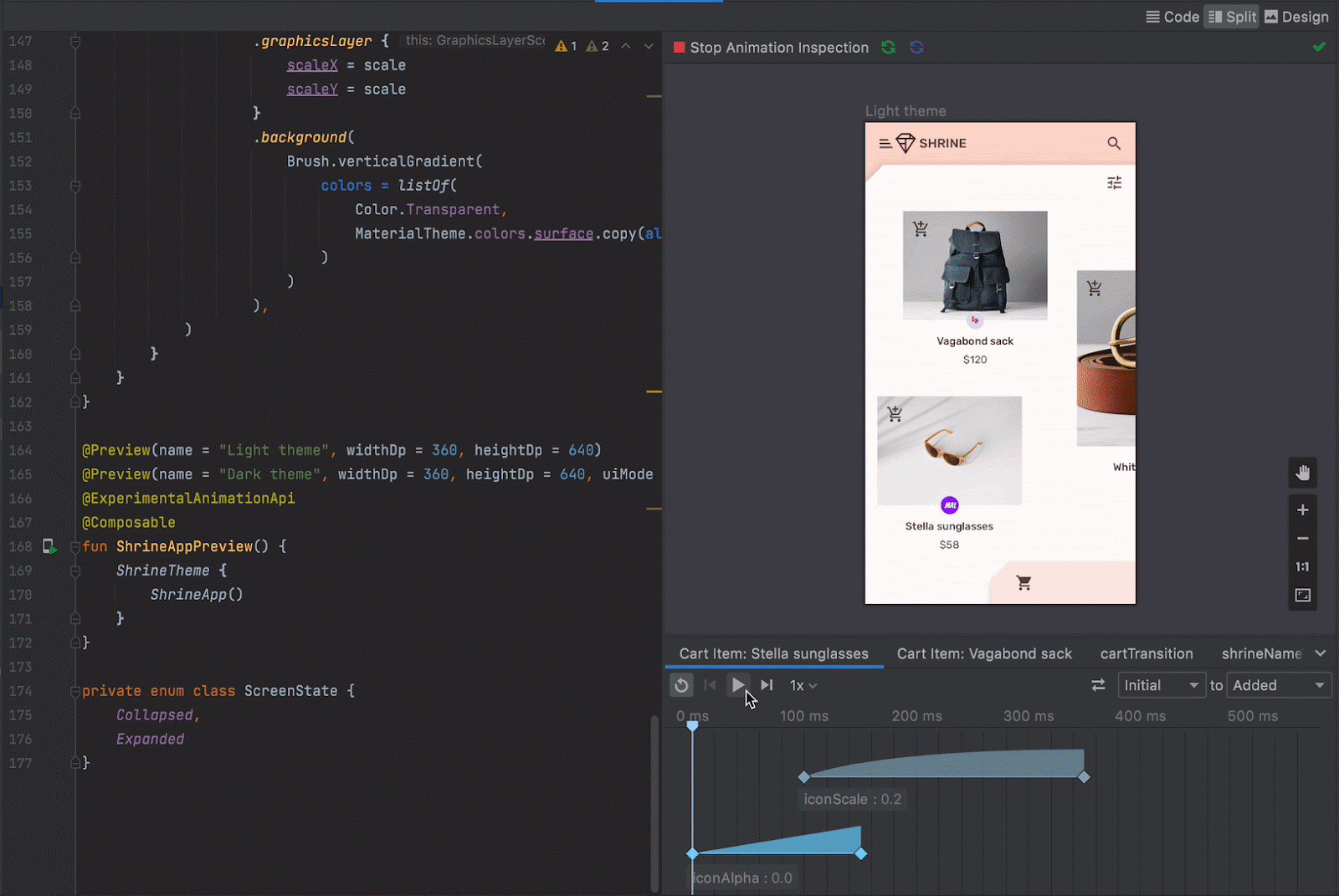Switch to the Cart Item: Vagabond sack tab
1339x896 pixels.
[984, 653]
